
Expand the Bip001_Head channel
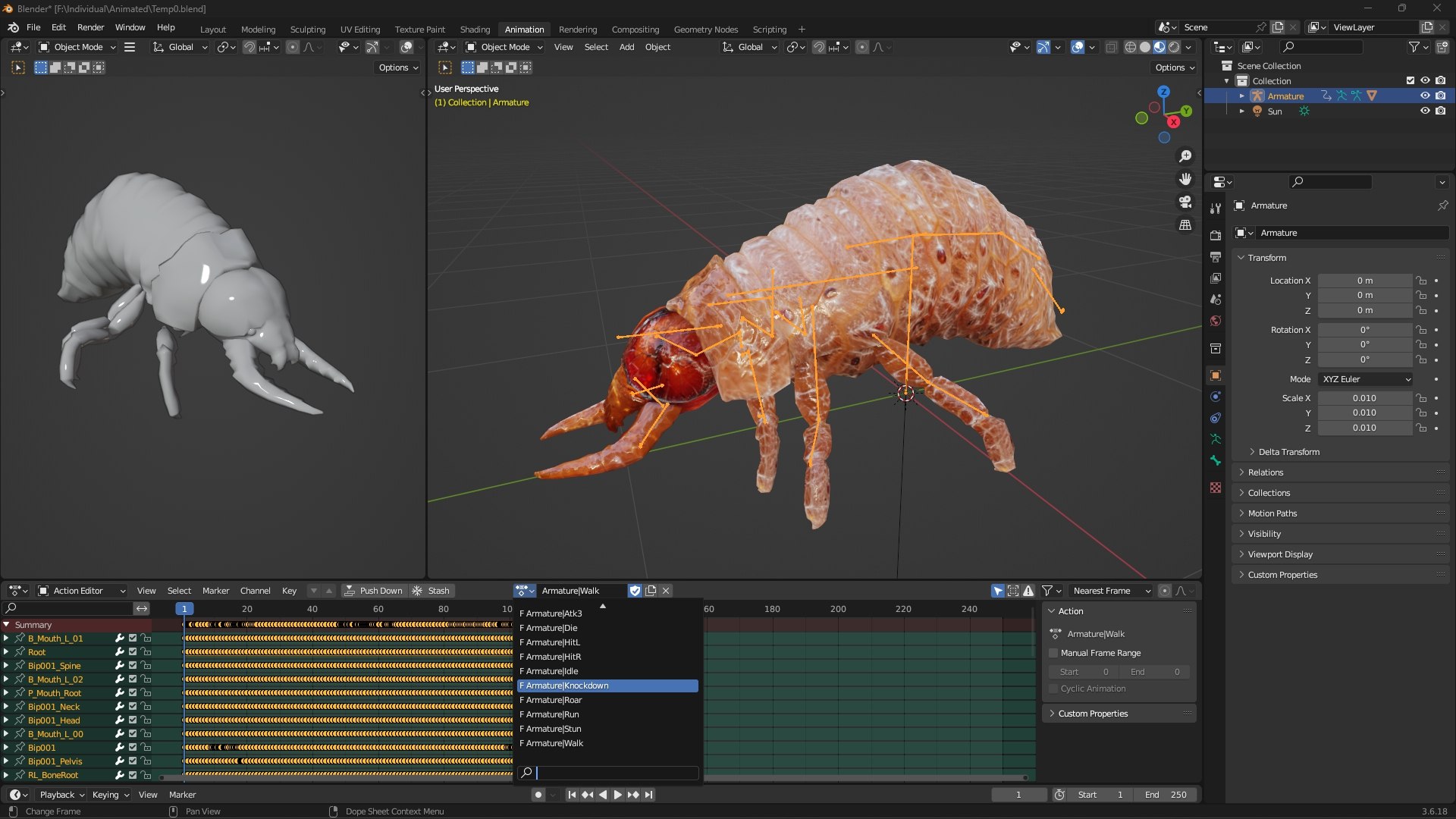[6, 720]
